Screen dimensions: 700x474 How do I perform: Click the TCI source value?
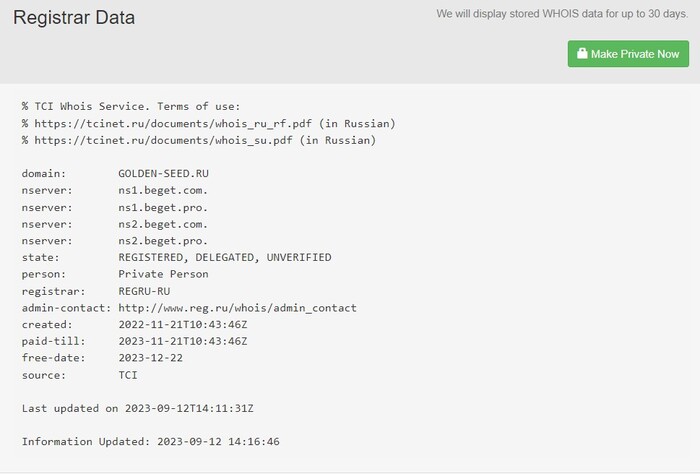[128, 375]
